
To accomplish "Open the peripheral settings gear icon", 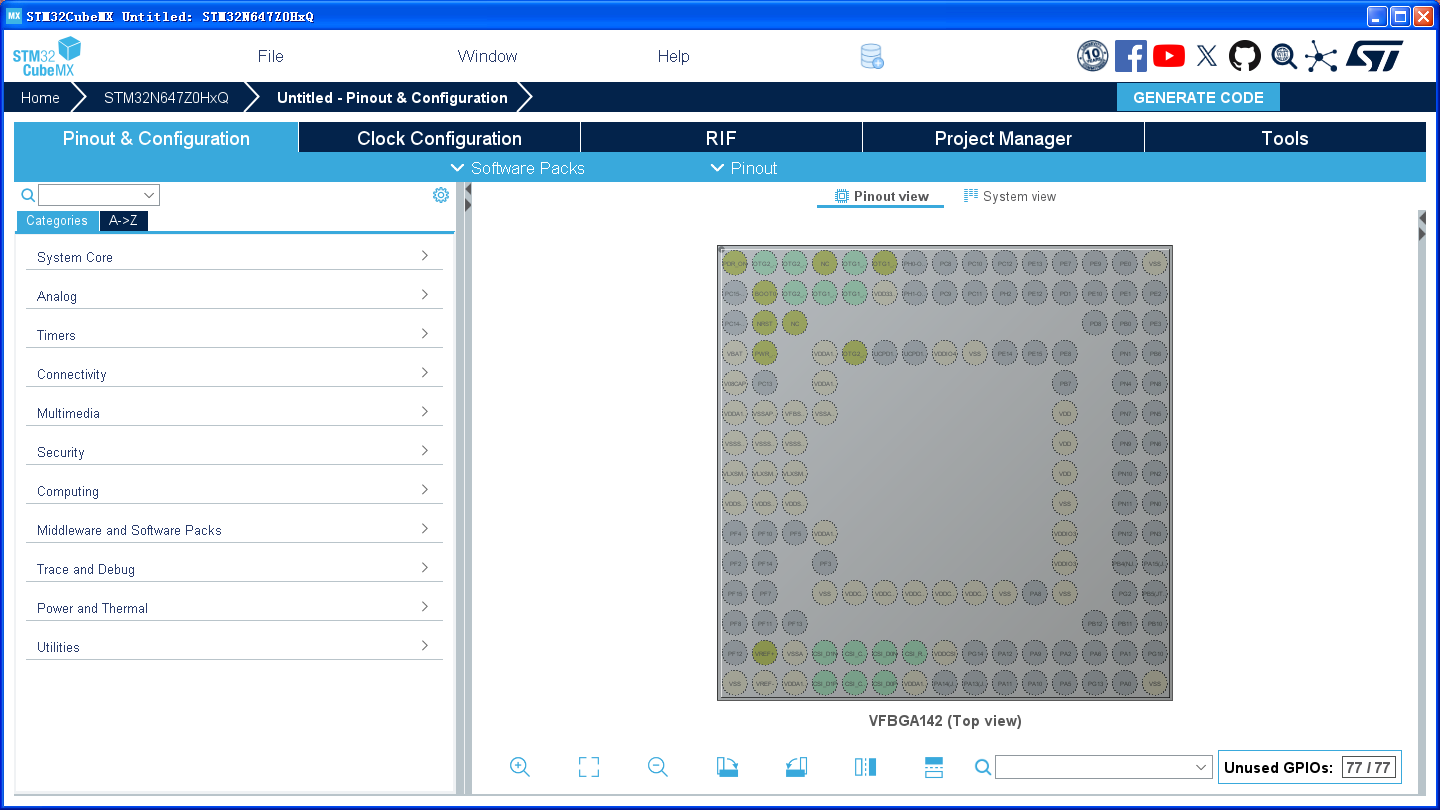I will tap(441, 195).
